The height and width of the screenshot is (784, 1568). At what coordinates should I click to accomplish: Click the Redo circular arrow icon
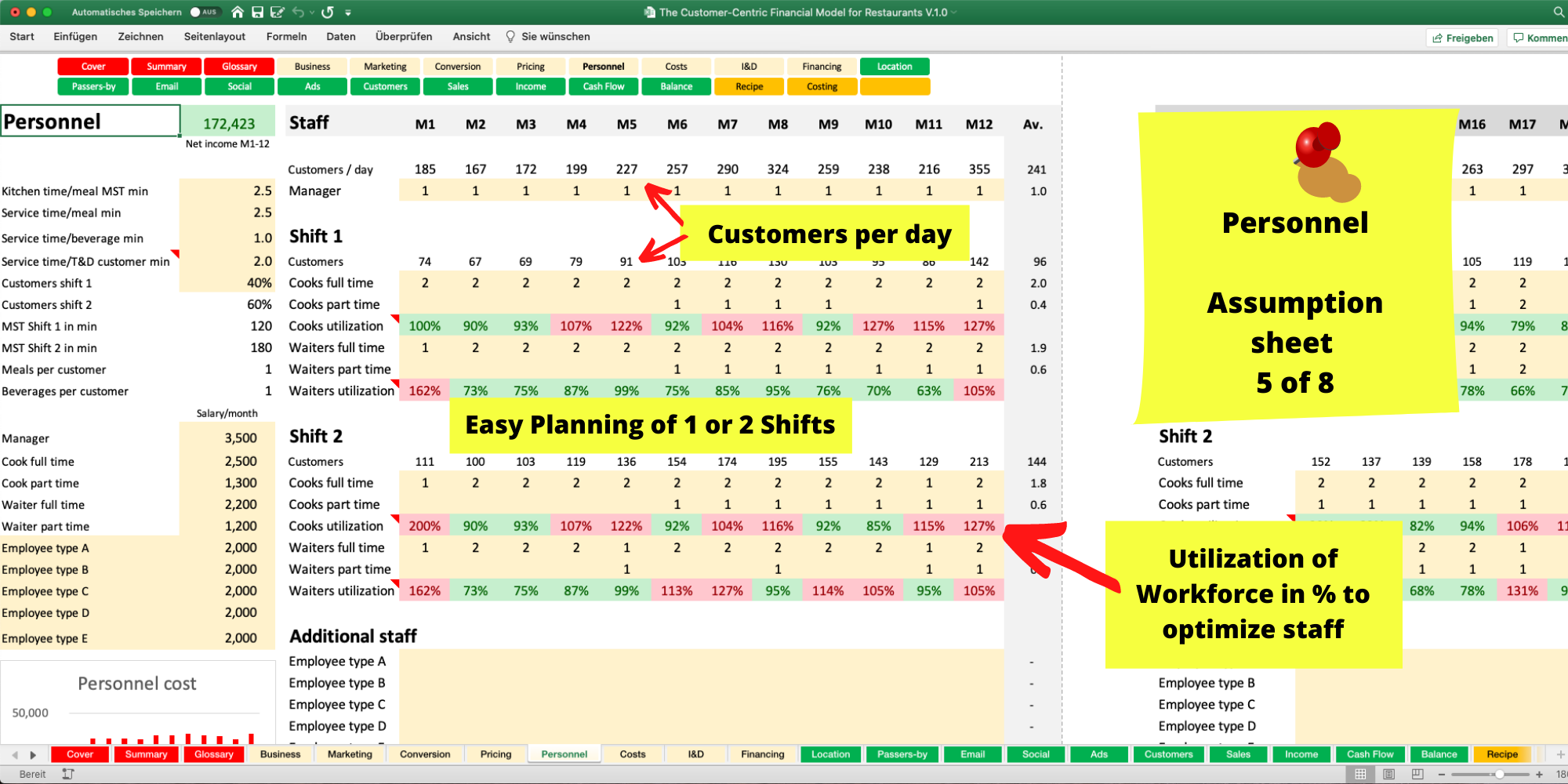328,12
